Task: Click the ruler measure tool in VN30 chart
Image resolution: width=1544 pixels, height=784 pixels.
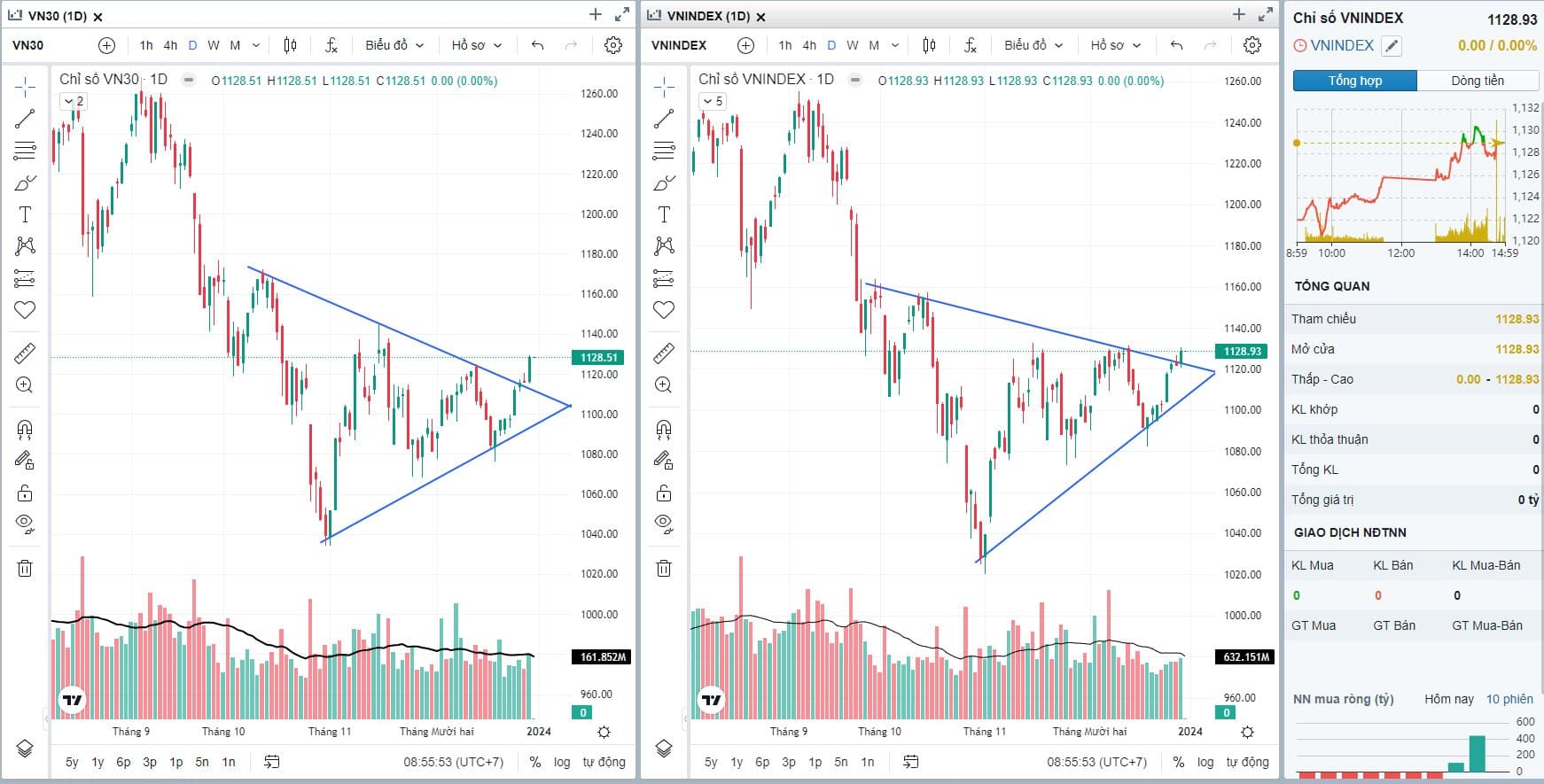Action: coord(25,354)
